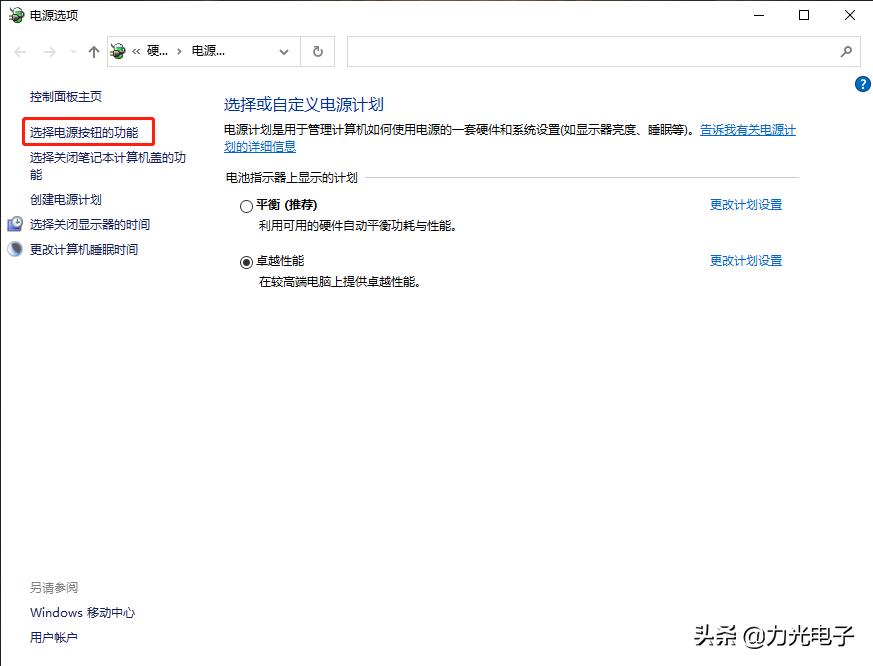Screen dimensions: 873x666
Task: Click the Back navigation arrow
Action: pos(20,51)
